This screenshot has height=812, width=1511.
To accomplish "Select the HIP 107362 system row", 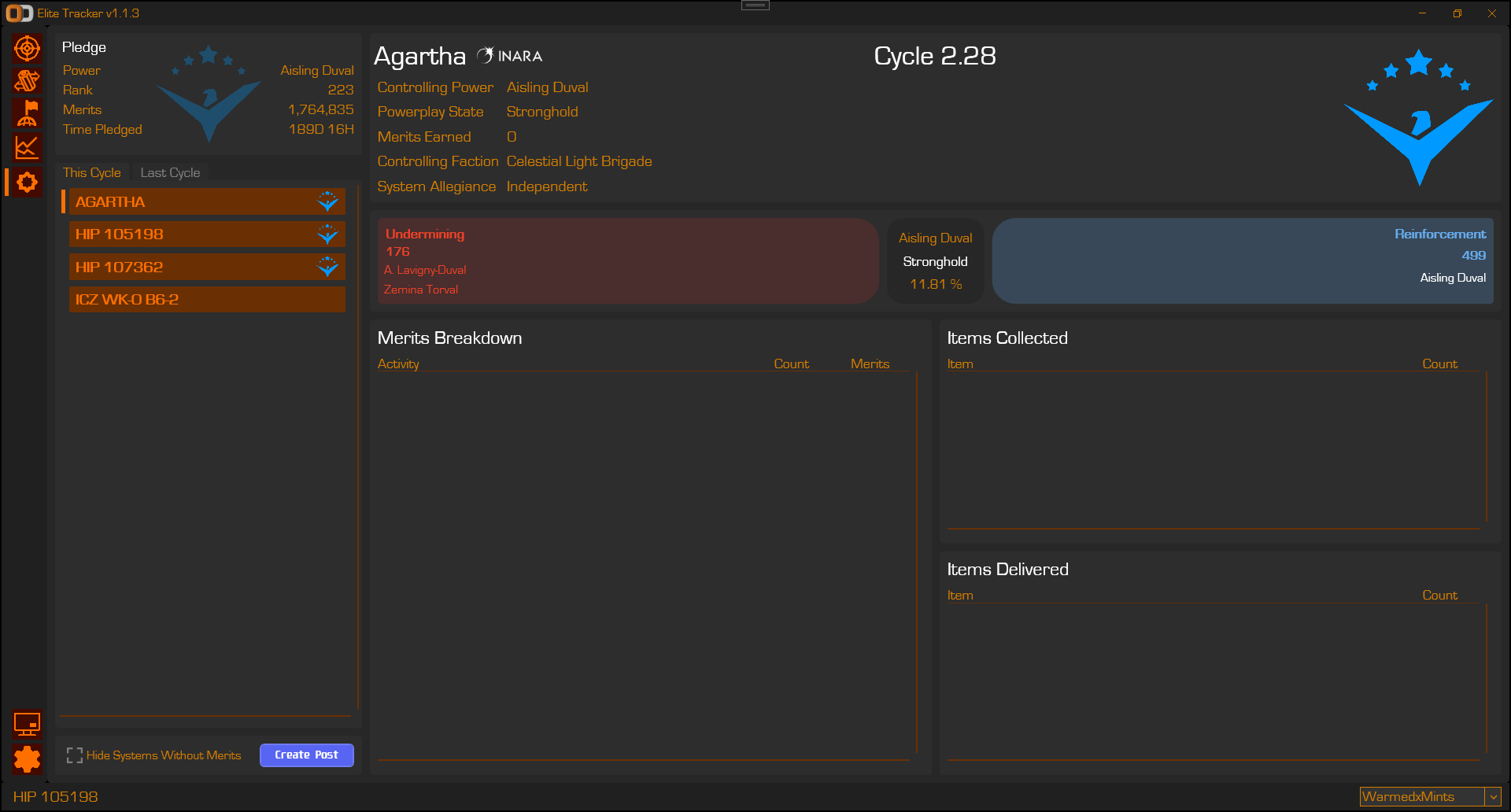I will (207, 267).
